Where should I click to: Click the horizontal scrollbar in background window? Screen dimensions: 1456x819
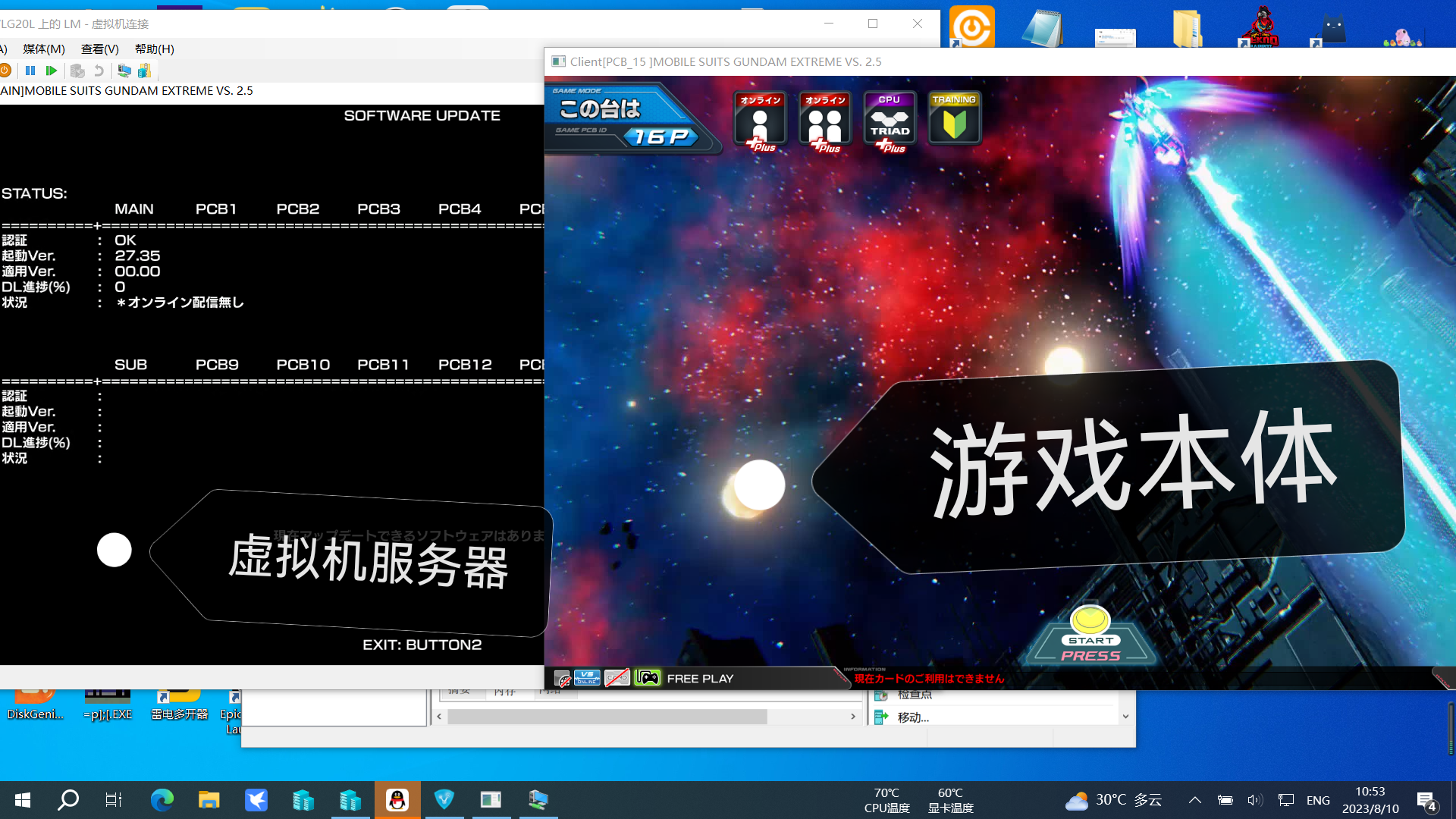(x=607, y=717)
